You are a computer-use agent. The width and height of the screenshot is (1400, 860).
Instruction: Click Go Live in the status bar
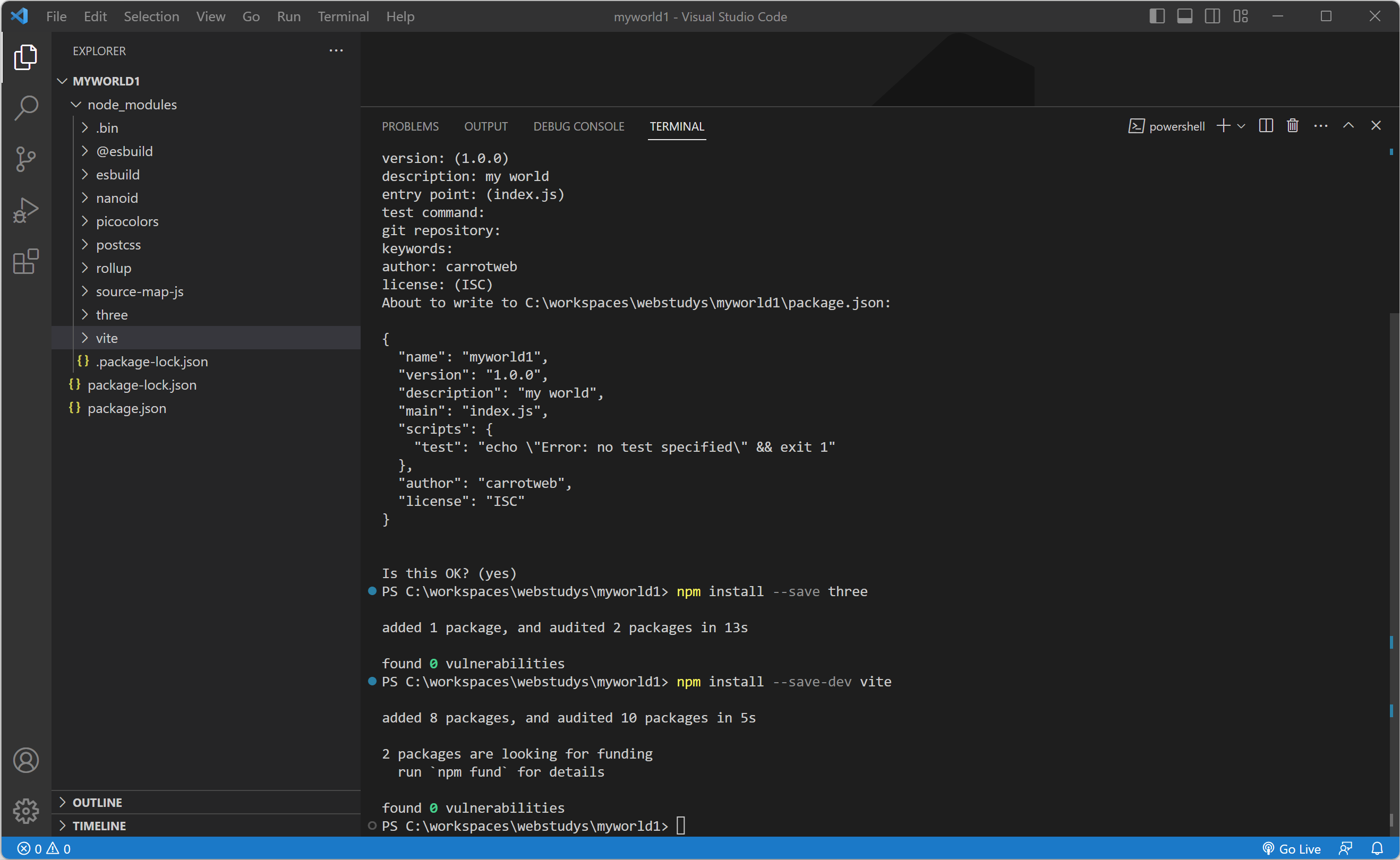pyautogui.click(x=1291, y=849)
